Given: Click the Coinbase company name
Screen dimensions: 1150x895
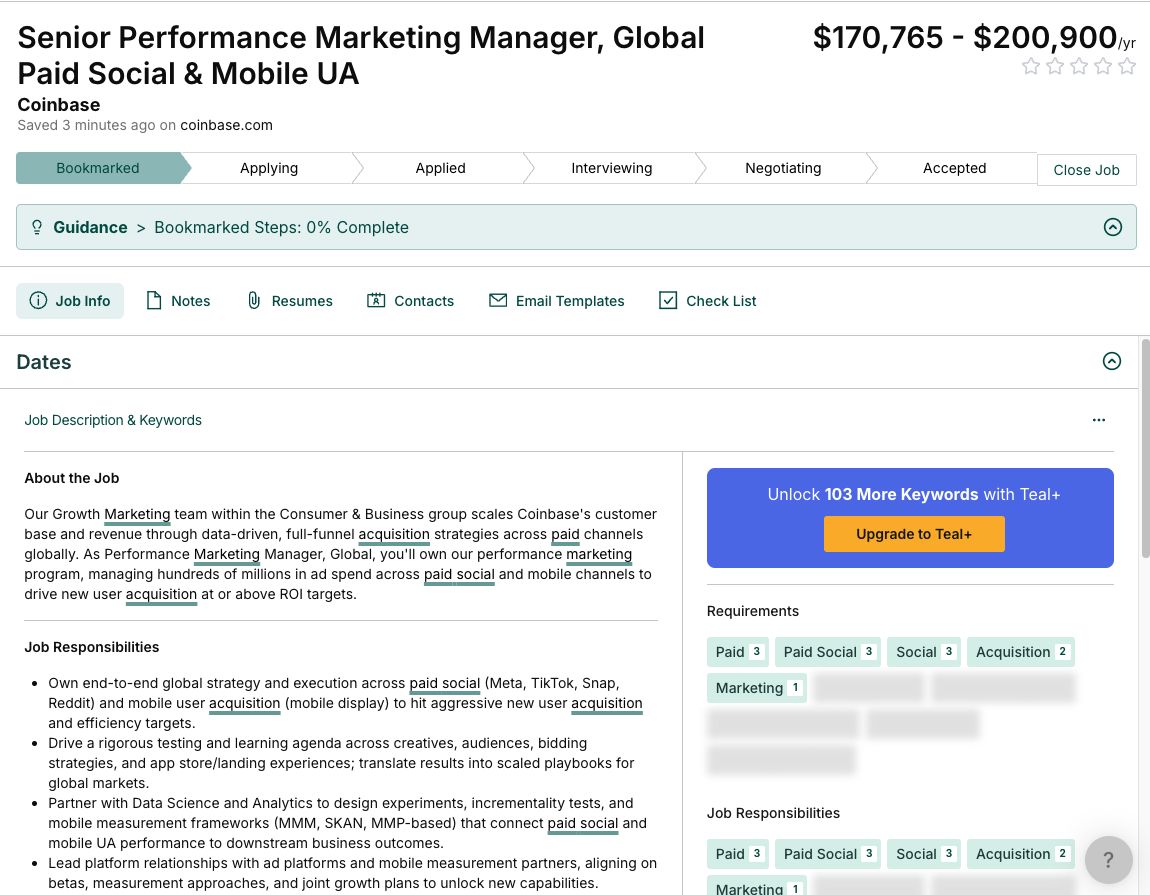Looking at the screenshot, I should 59,105.
